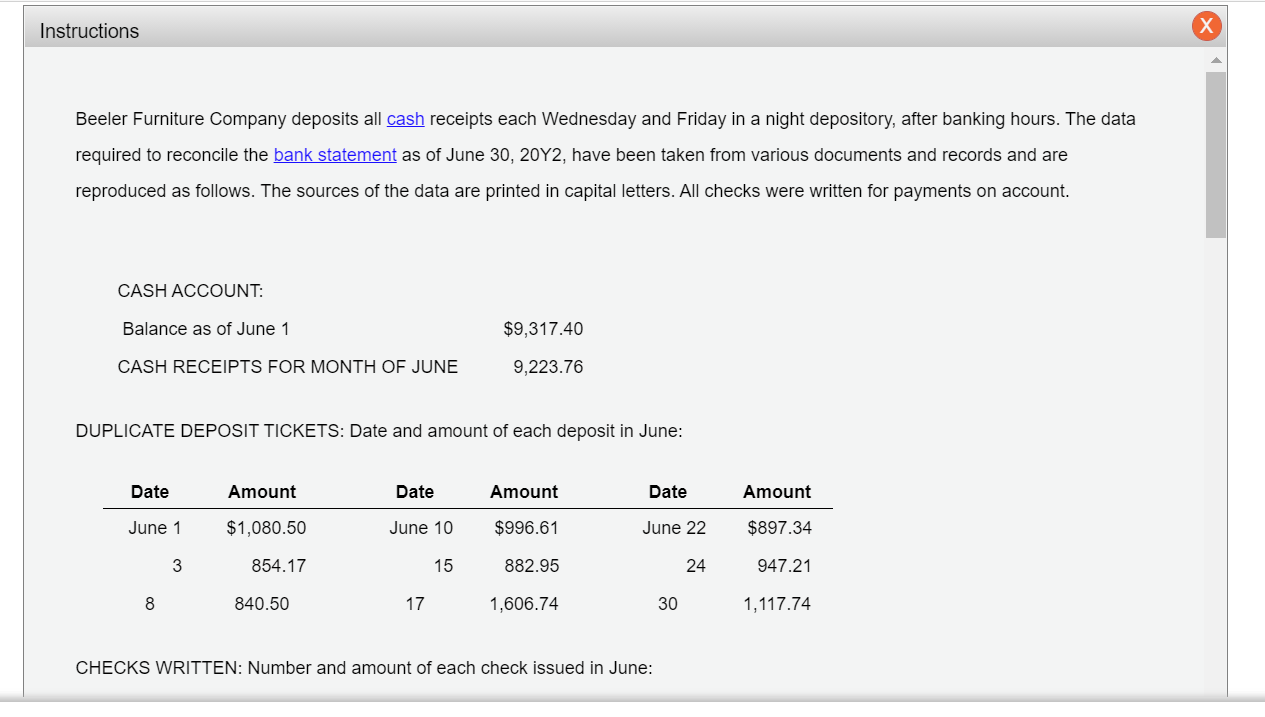Click the June 24 deposit amount 947.21
Viewport: 1265px width, 717px height.
(x=785, y=566)
